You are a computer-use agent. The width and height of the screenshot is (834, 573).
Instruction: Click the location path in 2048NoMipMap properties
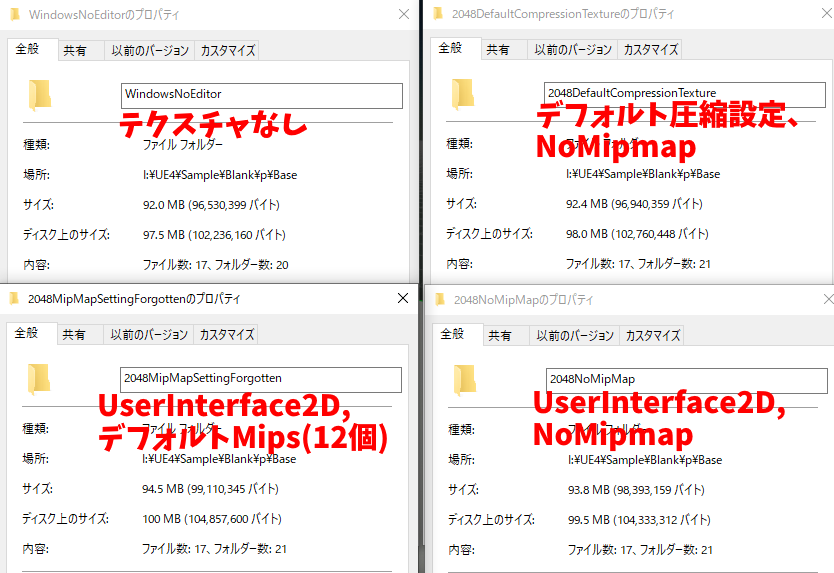[645, 460]
